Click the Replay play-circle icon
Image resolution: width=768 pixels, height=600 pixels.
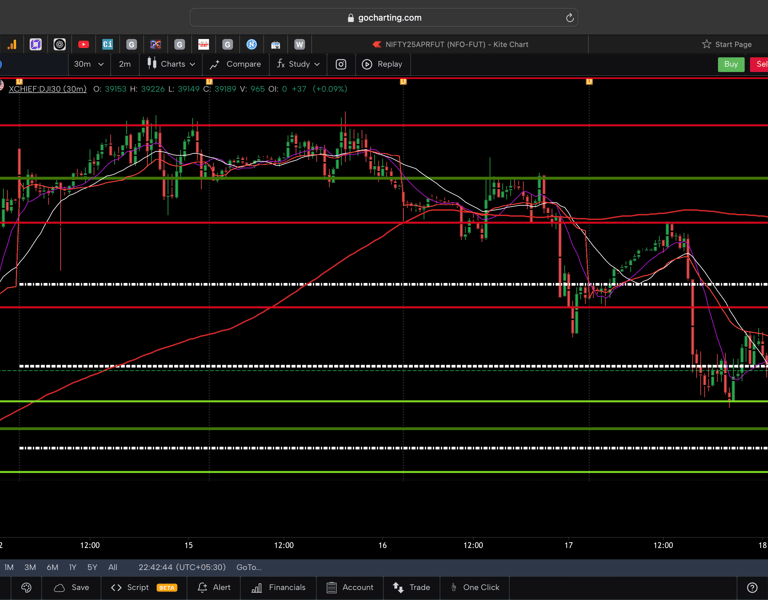point(367,64)
